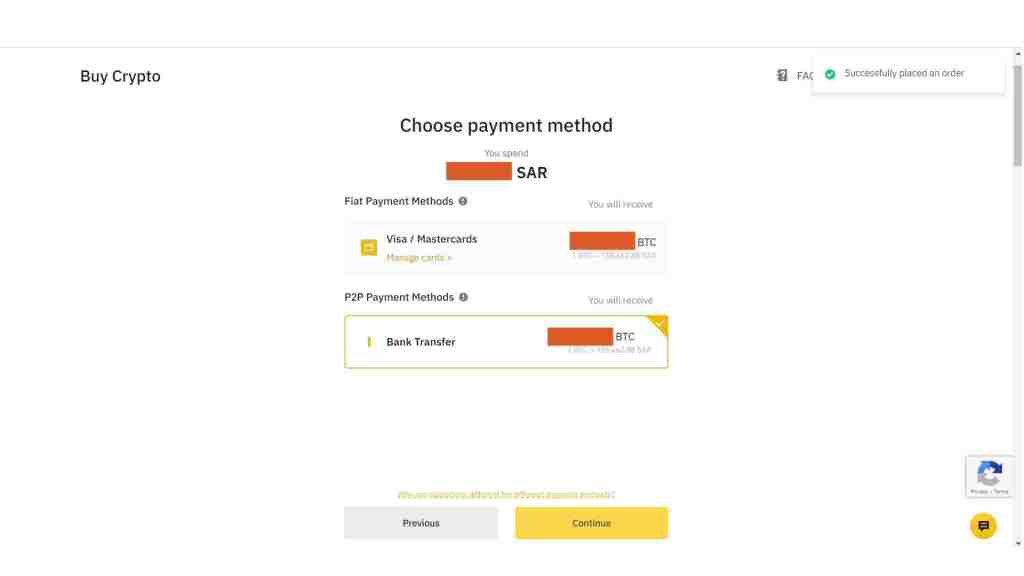Screen dimensions: 1024x576
Task: Click the FAQ menu item
Action: coord(803,75)
